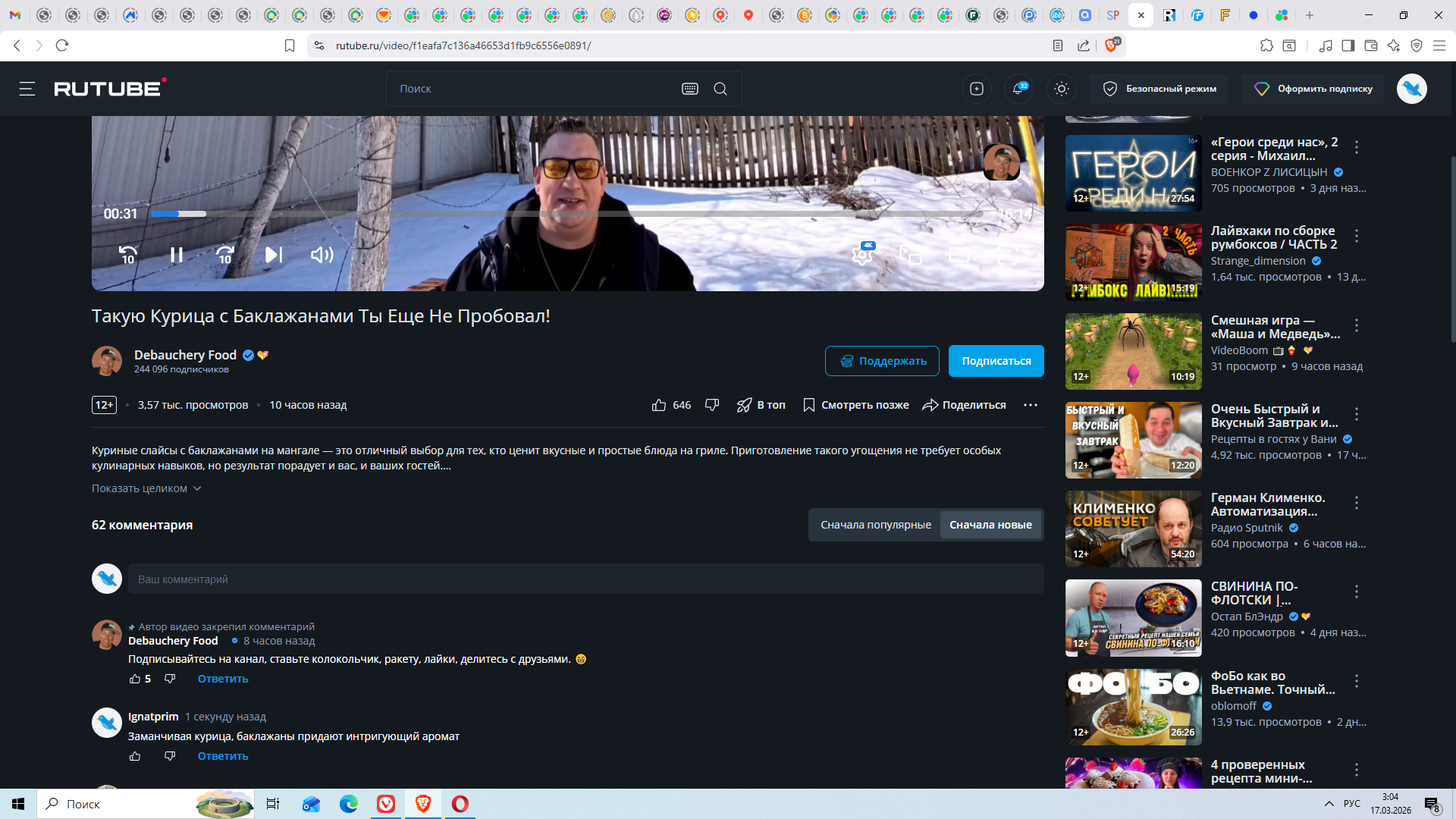Click the video progress bar
The width and height of the screenshot is (1456, 819).
point(531,214)
